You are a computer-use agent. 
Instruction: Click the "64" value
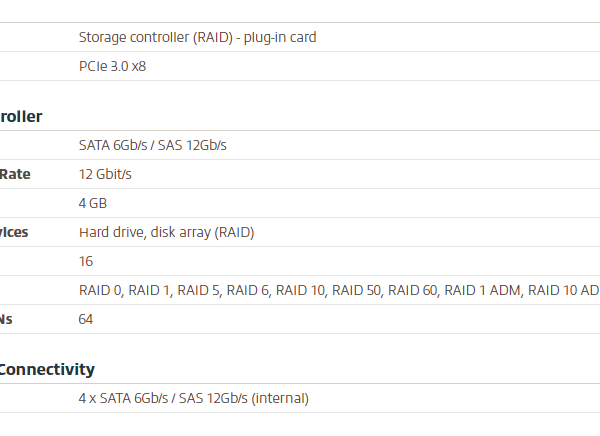click(86, 319)
